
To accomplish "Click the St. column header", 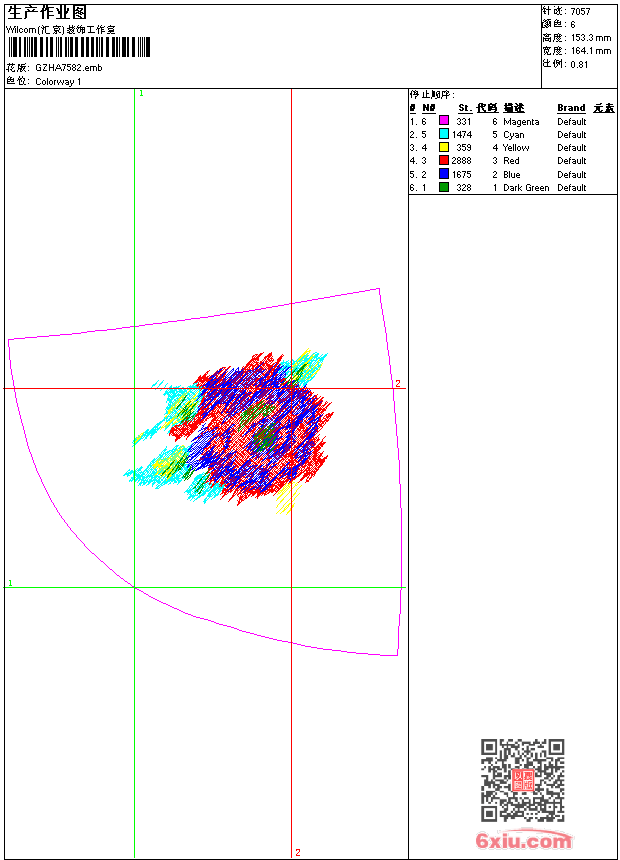I will point(464,108).
